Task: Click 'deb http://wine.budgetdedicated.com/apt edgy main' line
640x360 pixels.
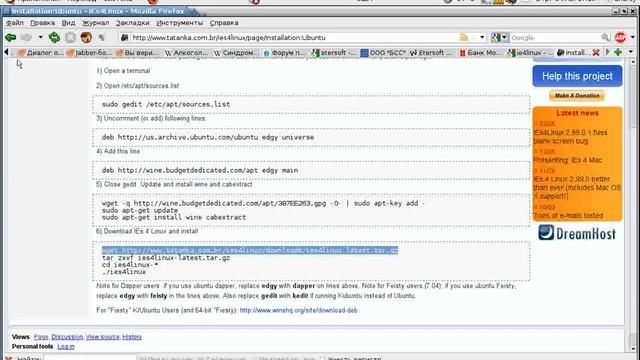Action: click(200, 170)
